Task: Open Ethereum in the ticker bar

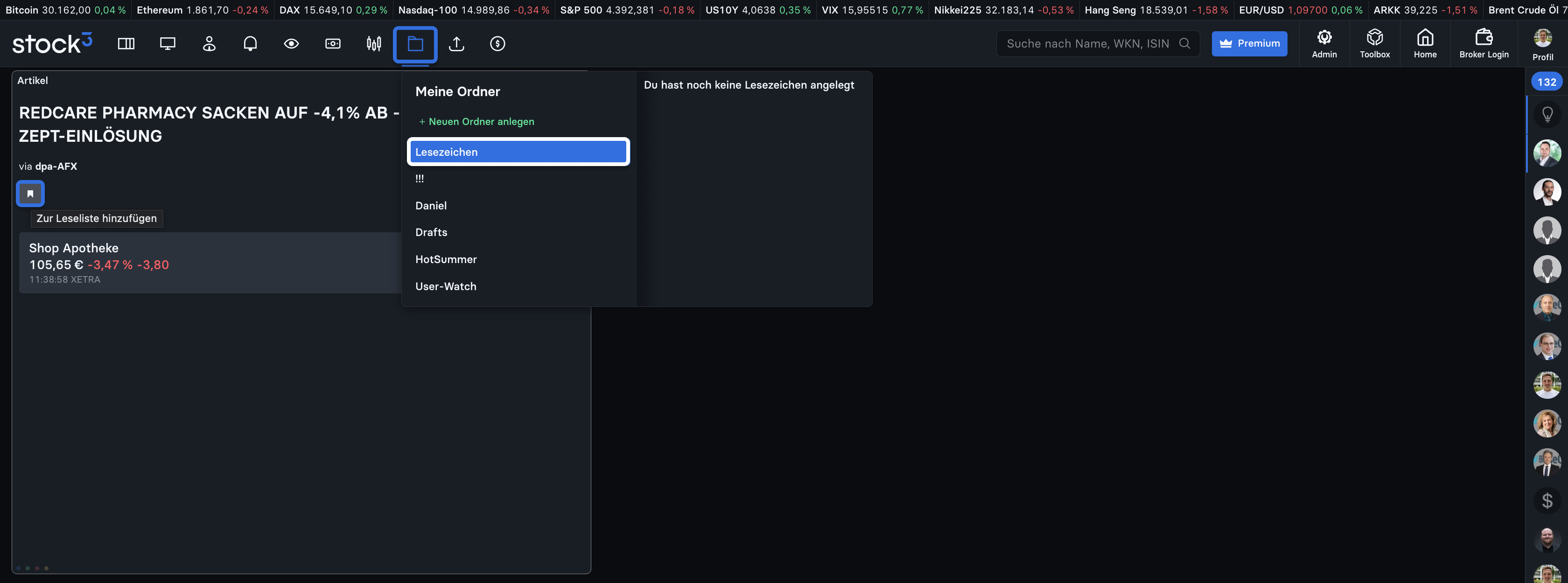Action: pos(202,10)
